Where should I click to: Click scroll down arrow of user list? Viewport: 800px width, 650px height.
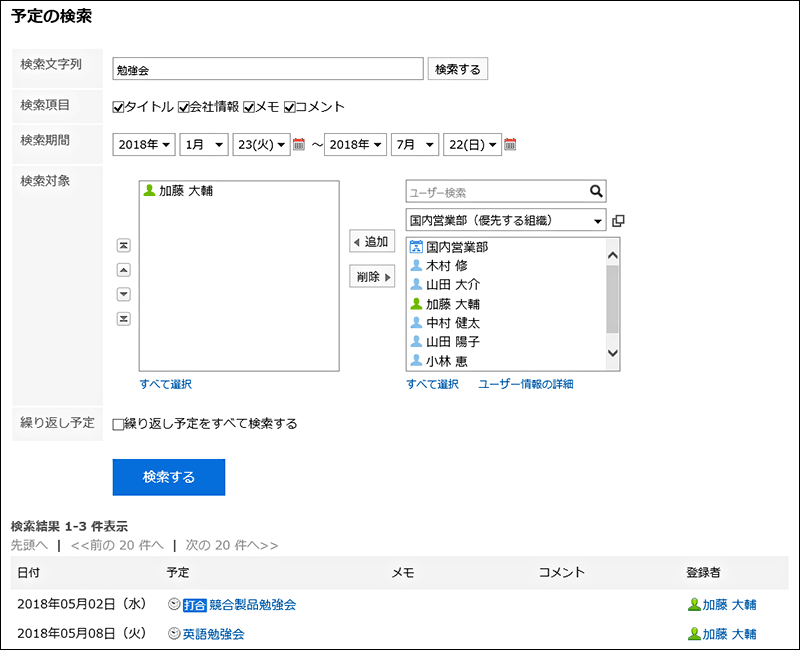click(613, 353)
